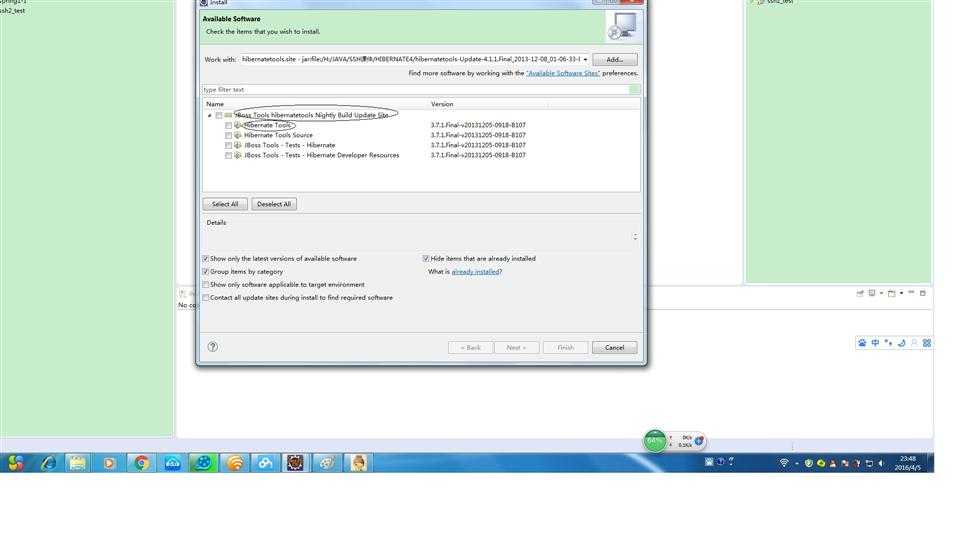Click the Finish button
Image resolution: width=960 pixels, height=540 pixels.
565,347
